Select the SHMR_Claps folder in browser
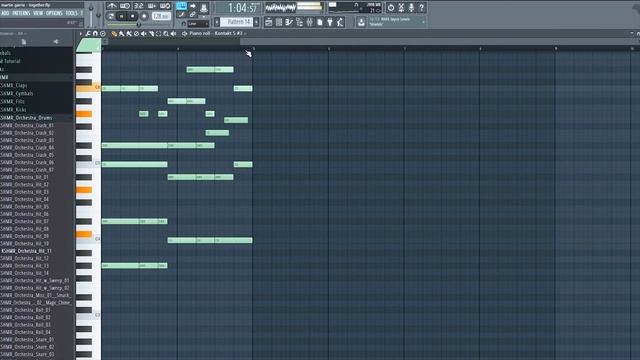Screen dimensions: 640x360 14,85
